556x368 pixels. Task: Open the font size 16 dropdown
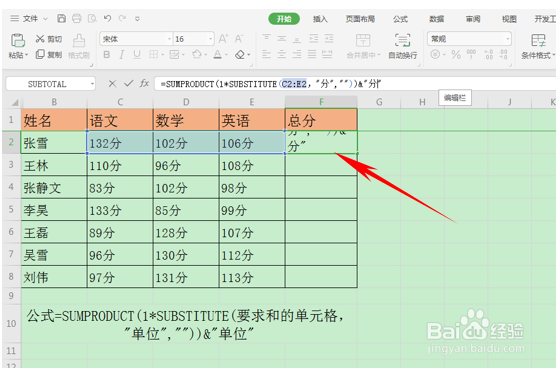click(x=211, y=39)
